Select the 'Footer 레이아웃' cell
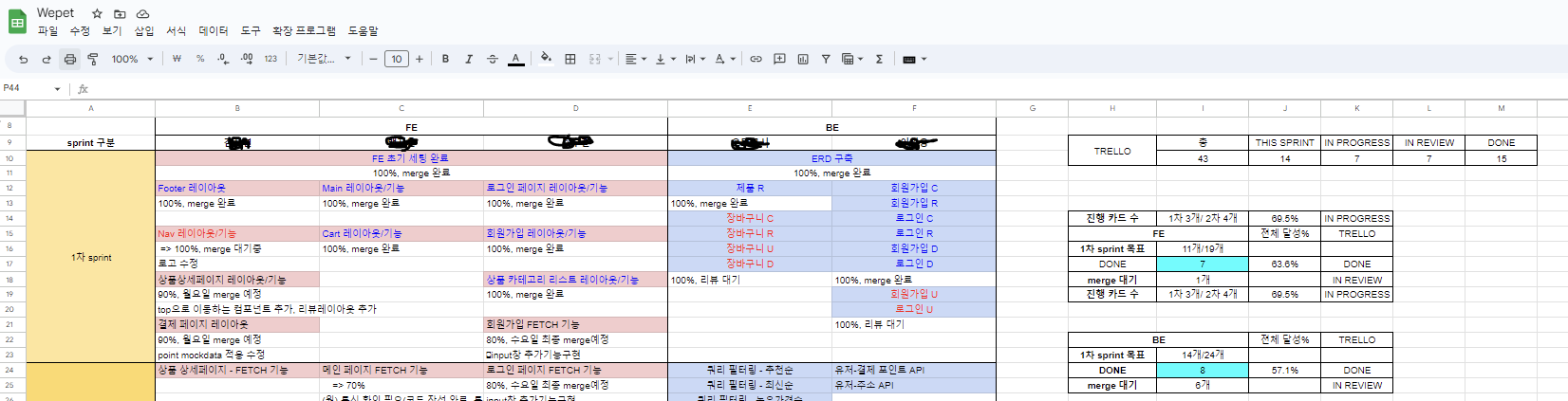 pyautogui.click(x=237, y=188)
